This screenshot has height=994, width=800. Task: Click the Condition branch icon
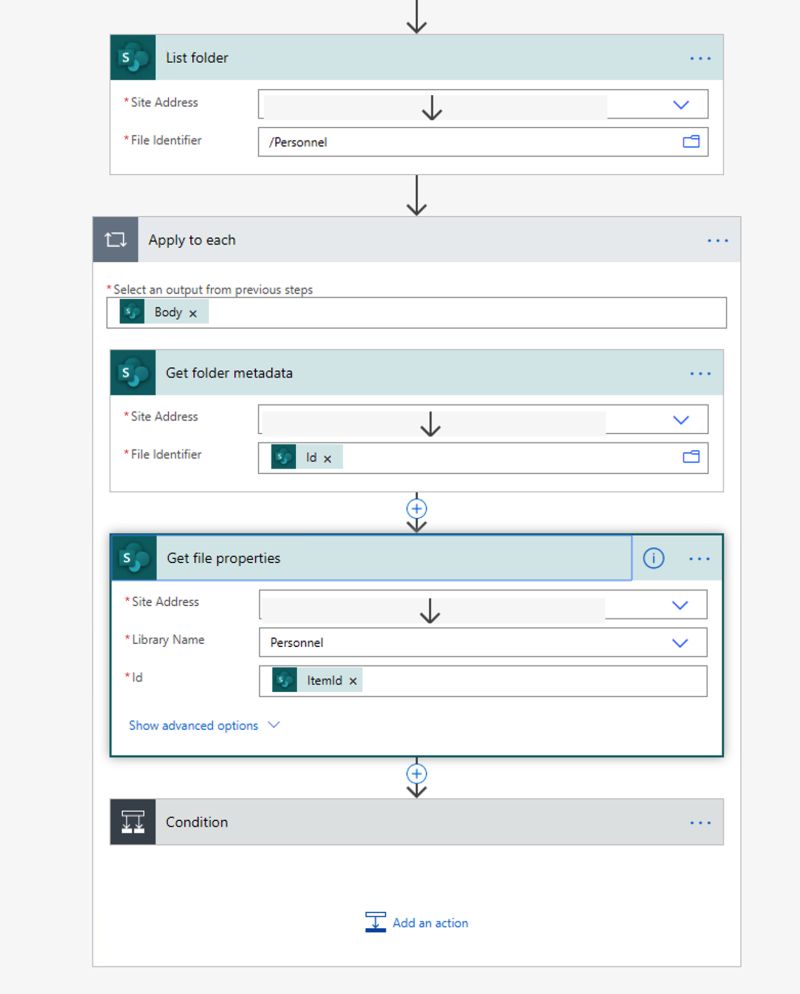coord(133,822)
